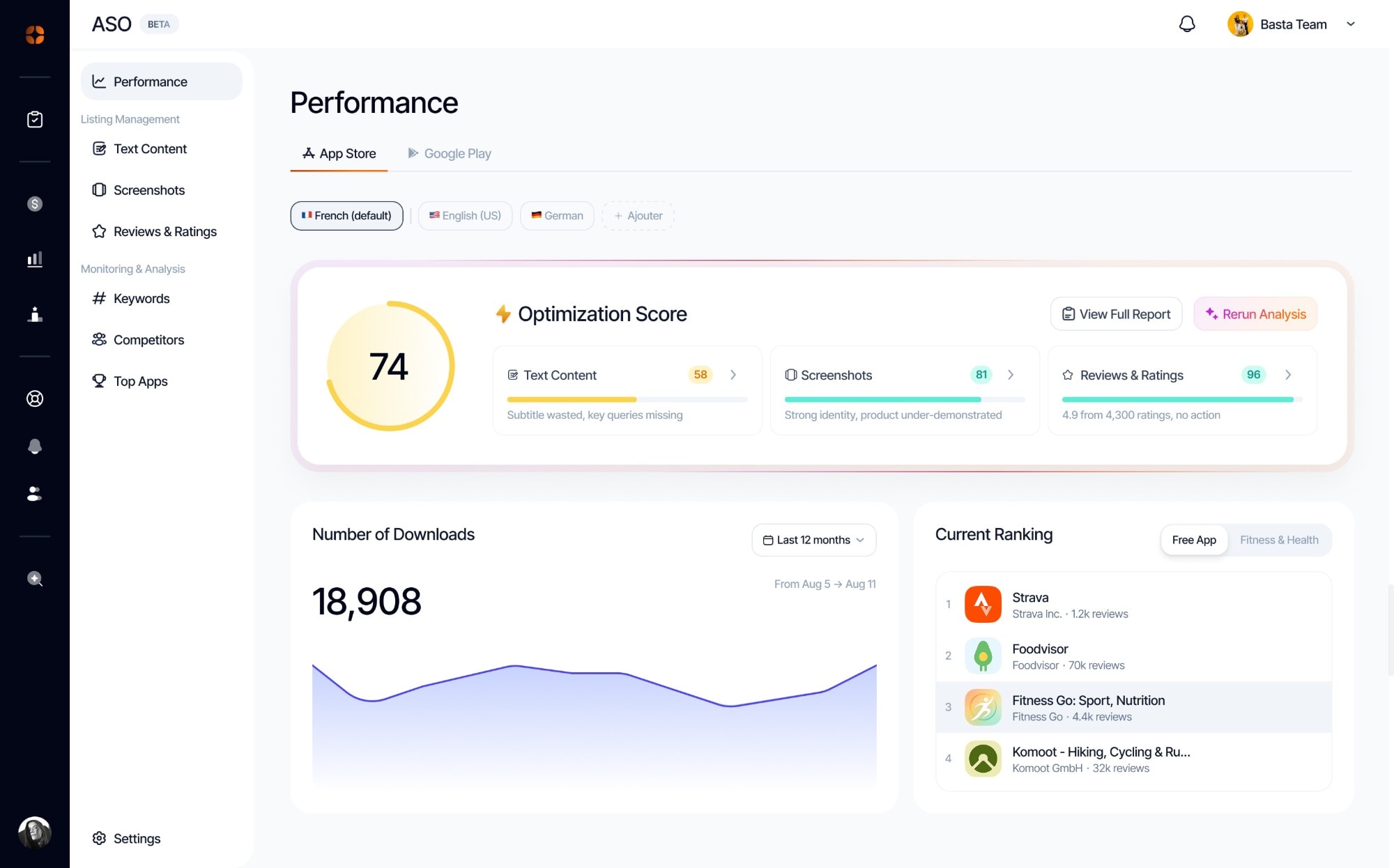
Task: Open the Komoot ranking row
Action: click(x=1133, y=759)
